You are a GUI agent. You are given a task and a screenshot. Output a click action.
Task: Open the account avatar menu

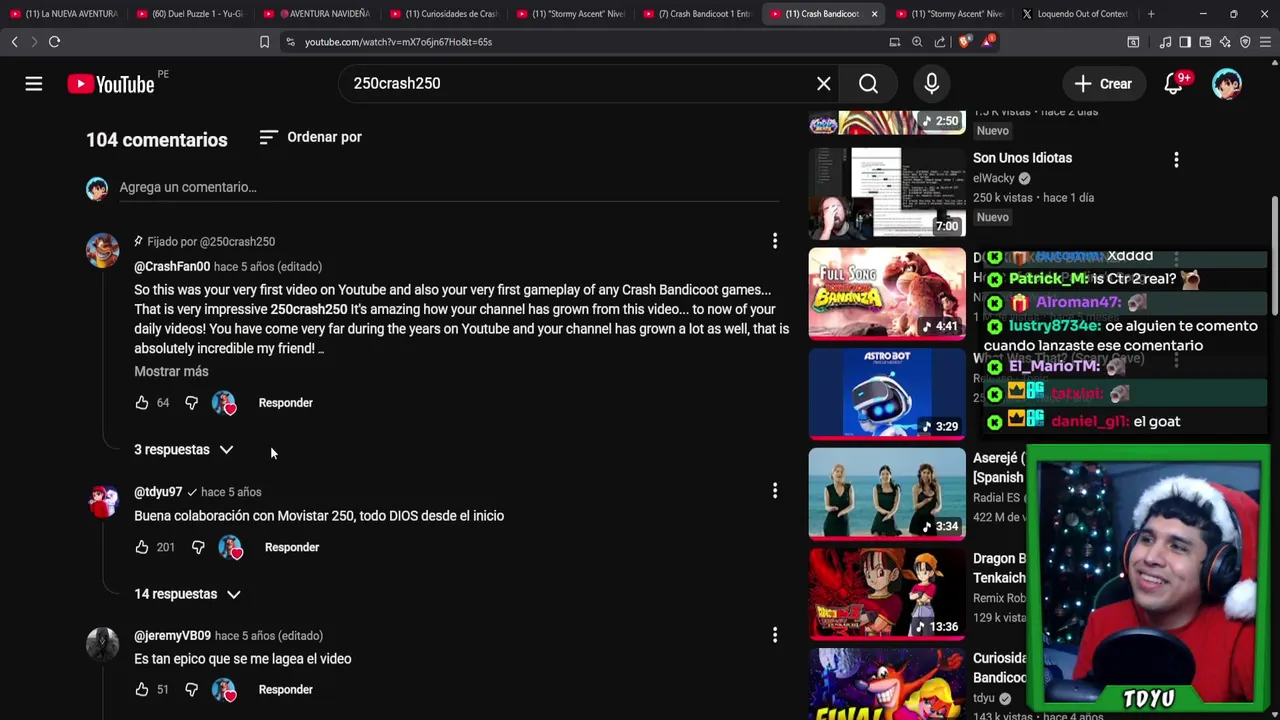(x=1227, y=84)
